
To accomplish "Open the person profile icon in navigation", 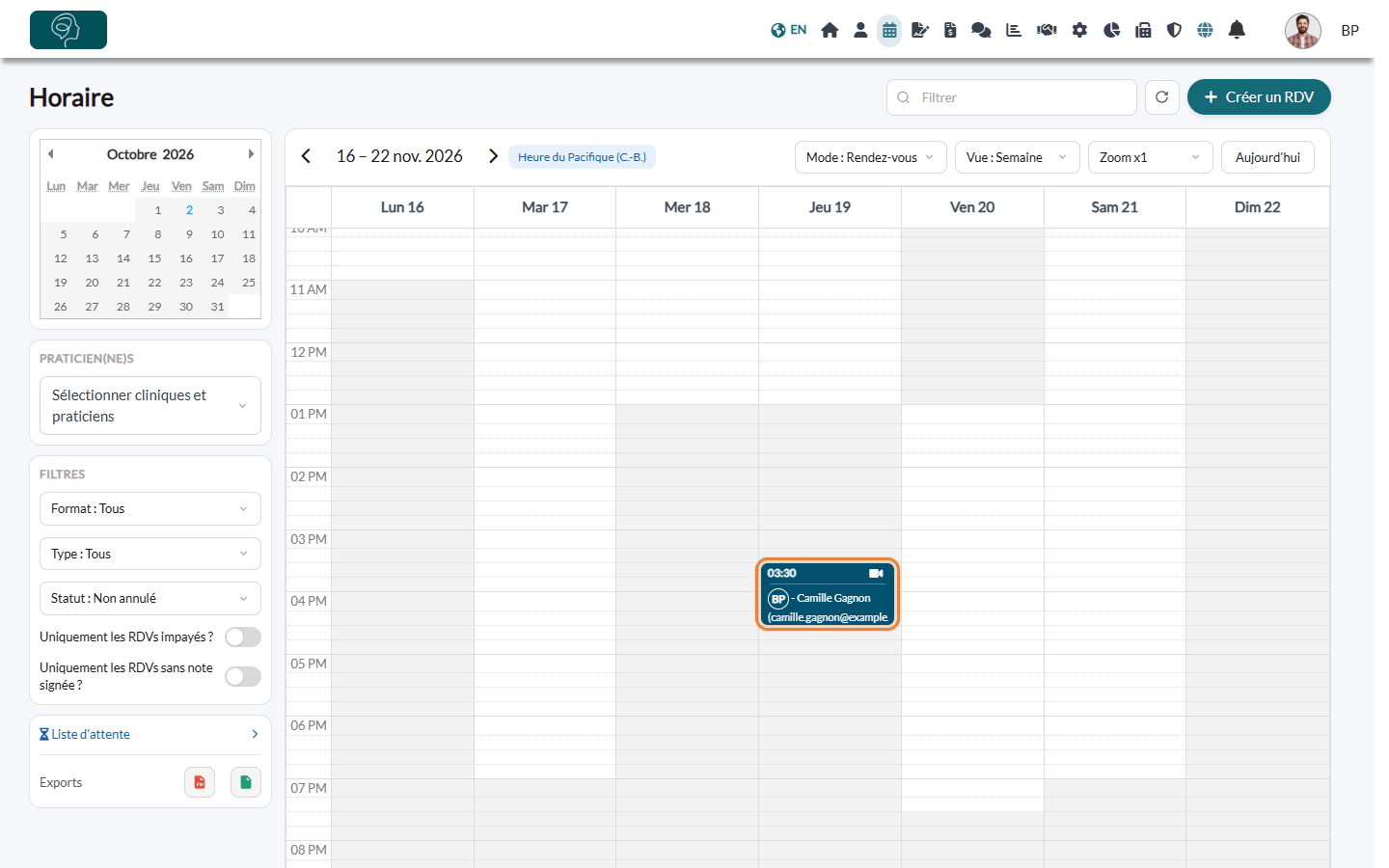I will pyautogui.click(x=860, y=30).
